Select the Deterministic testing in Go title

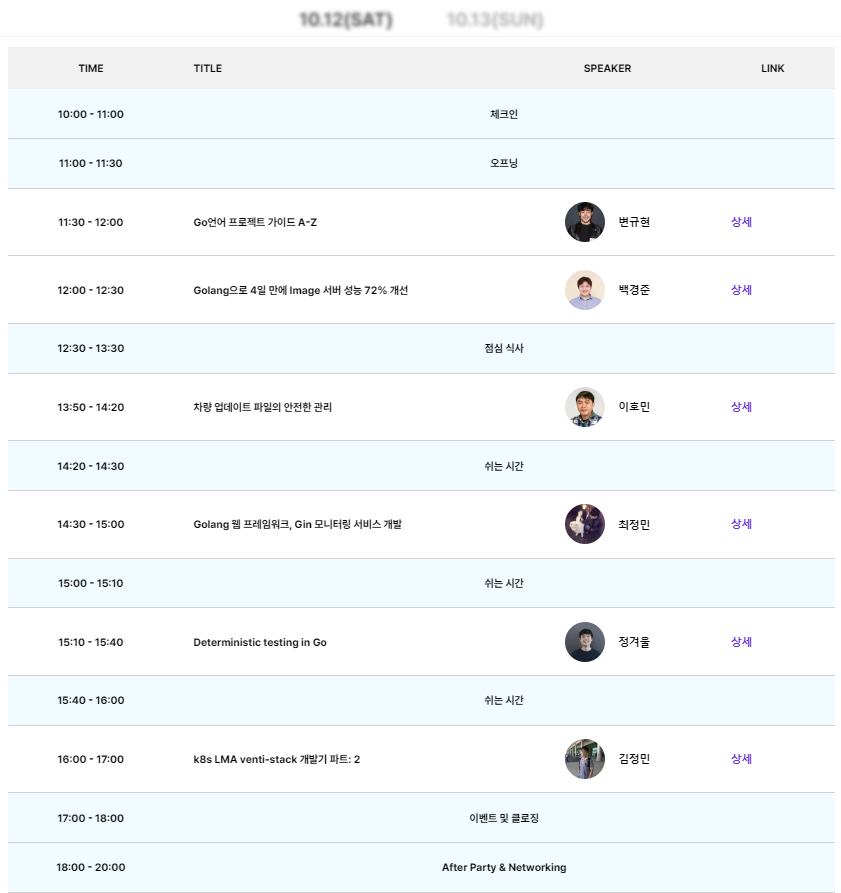pyautogui.click(x=260, y=642)
